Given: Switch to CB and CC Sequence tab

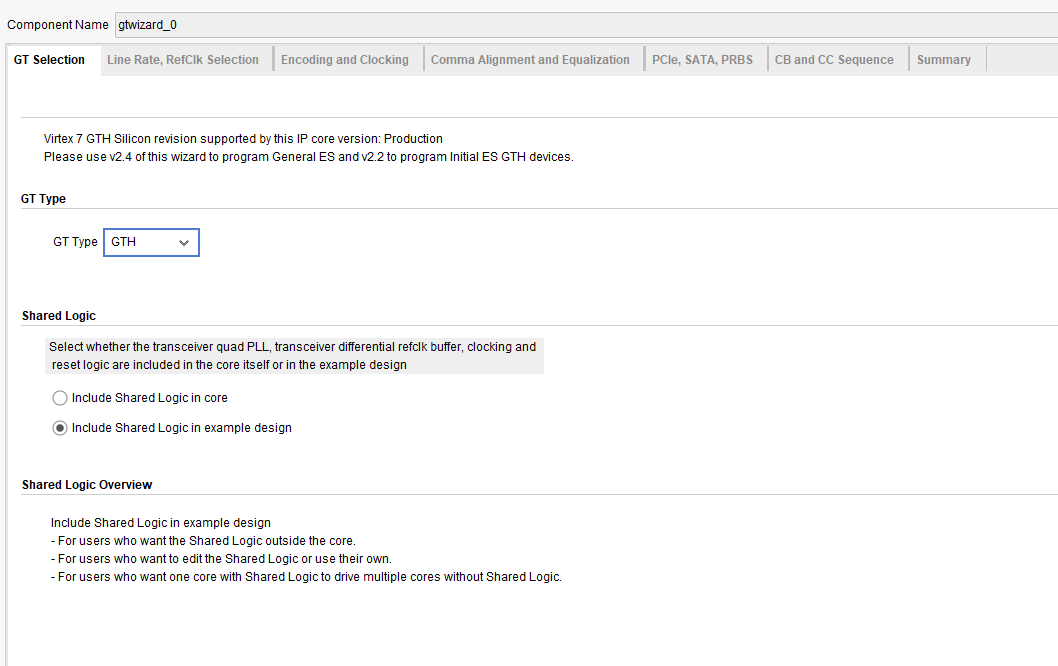Looking at the screenshot, I should coord(834,60).
